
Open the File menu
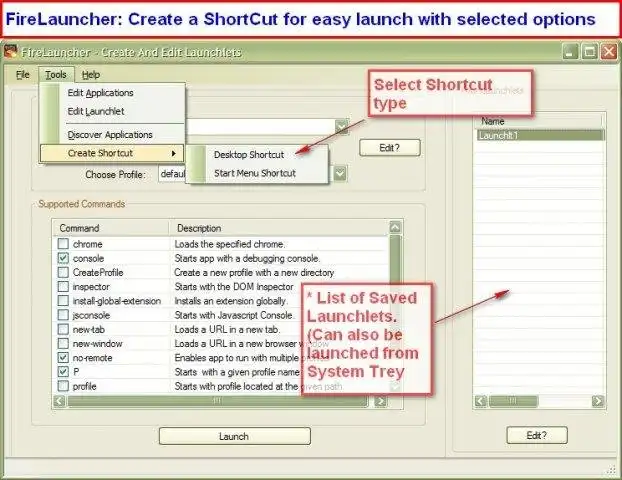pyautogui.click(x=23, y=75)
